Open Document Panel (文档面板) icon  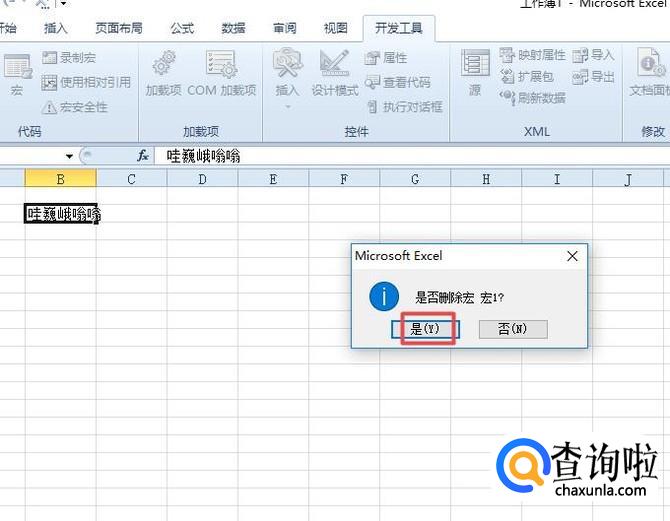click(650, 73)
